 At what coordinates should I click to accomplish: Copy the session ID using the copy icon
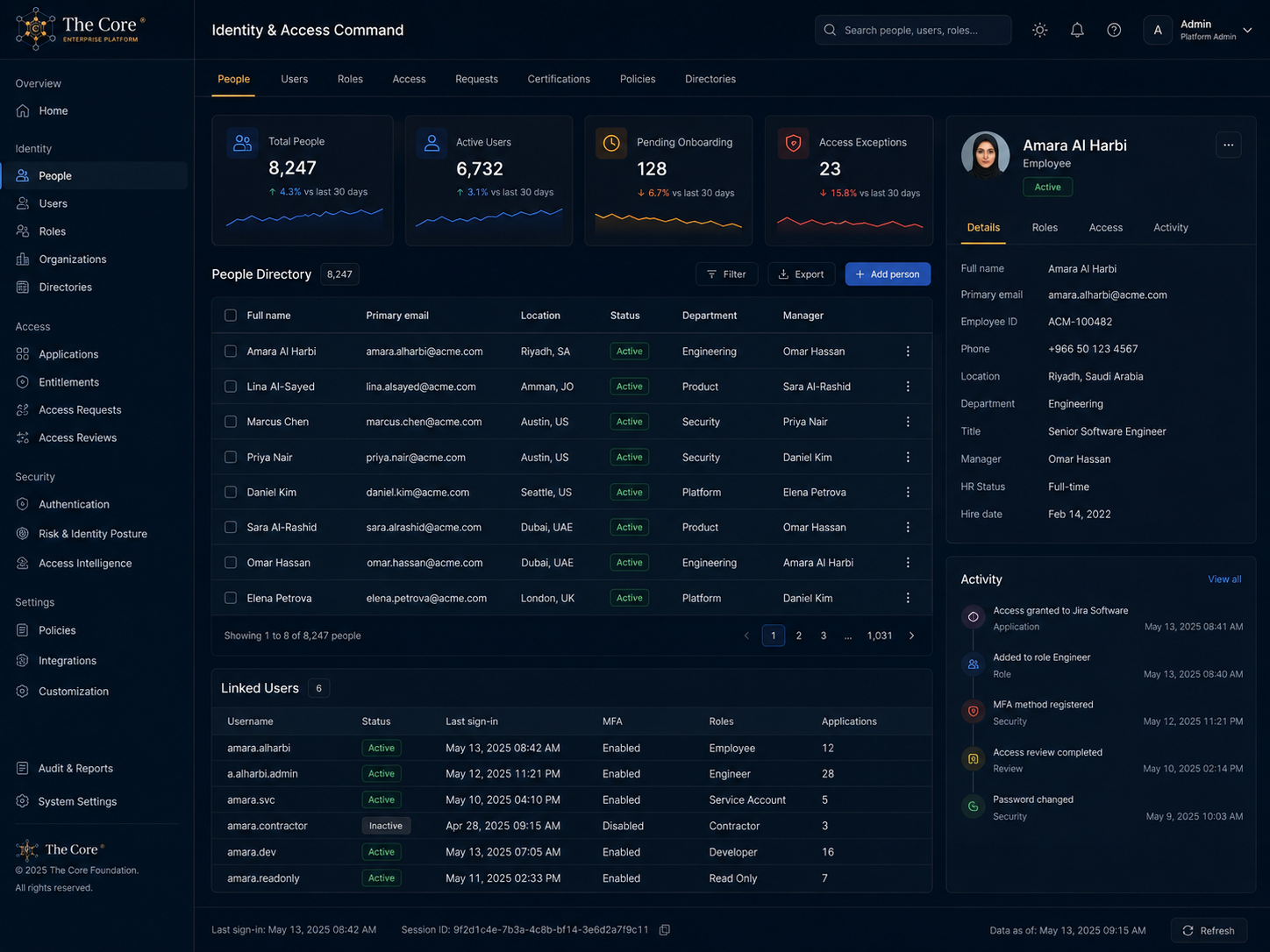click(x=665, y=930)
